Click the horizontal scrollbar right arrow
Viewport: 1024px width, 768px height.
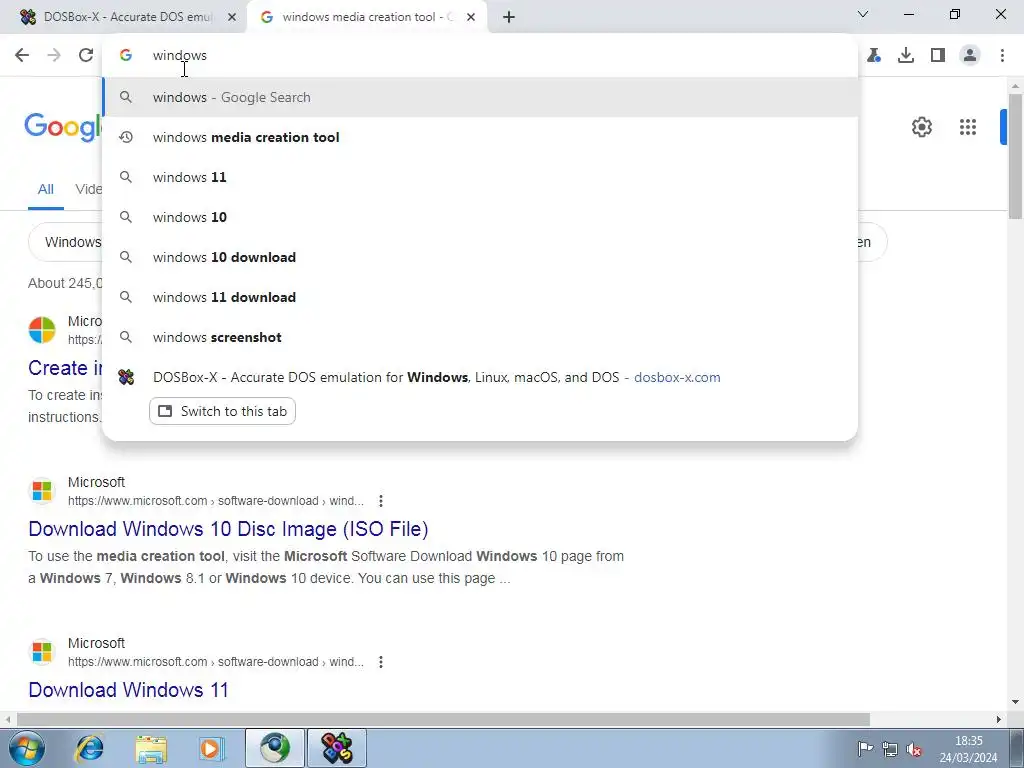point(999,719)
